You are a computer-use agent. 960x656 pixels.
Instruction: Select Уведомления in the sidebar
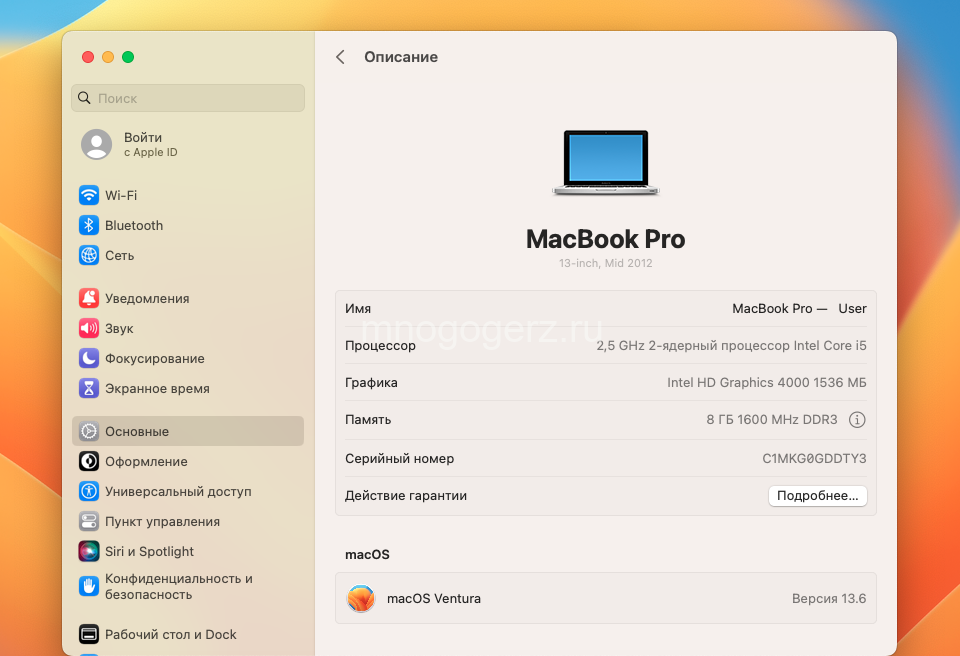(x=147, y=298)
